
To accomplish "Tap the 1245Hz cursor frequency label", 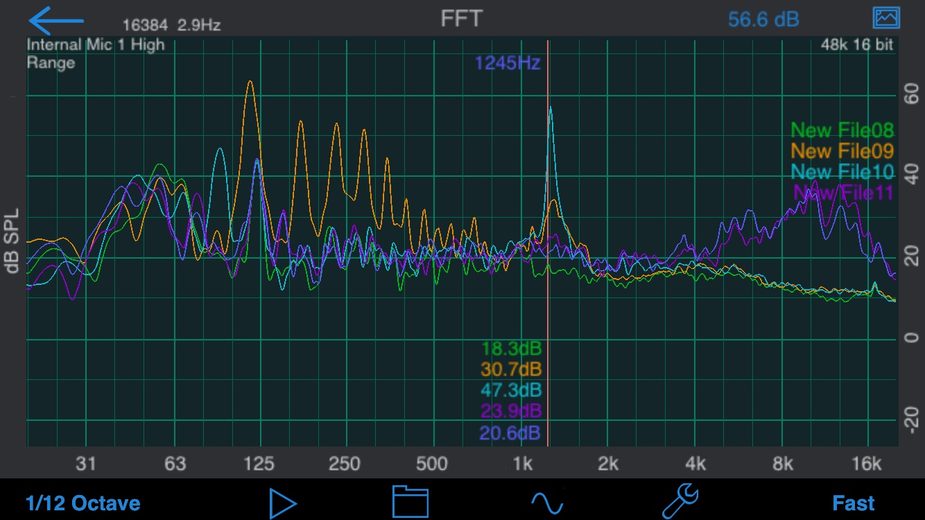I will (507, 63).
